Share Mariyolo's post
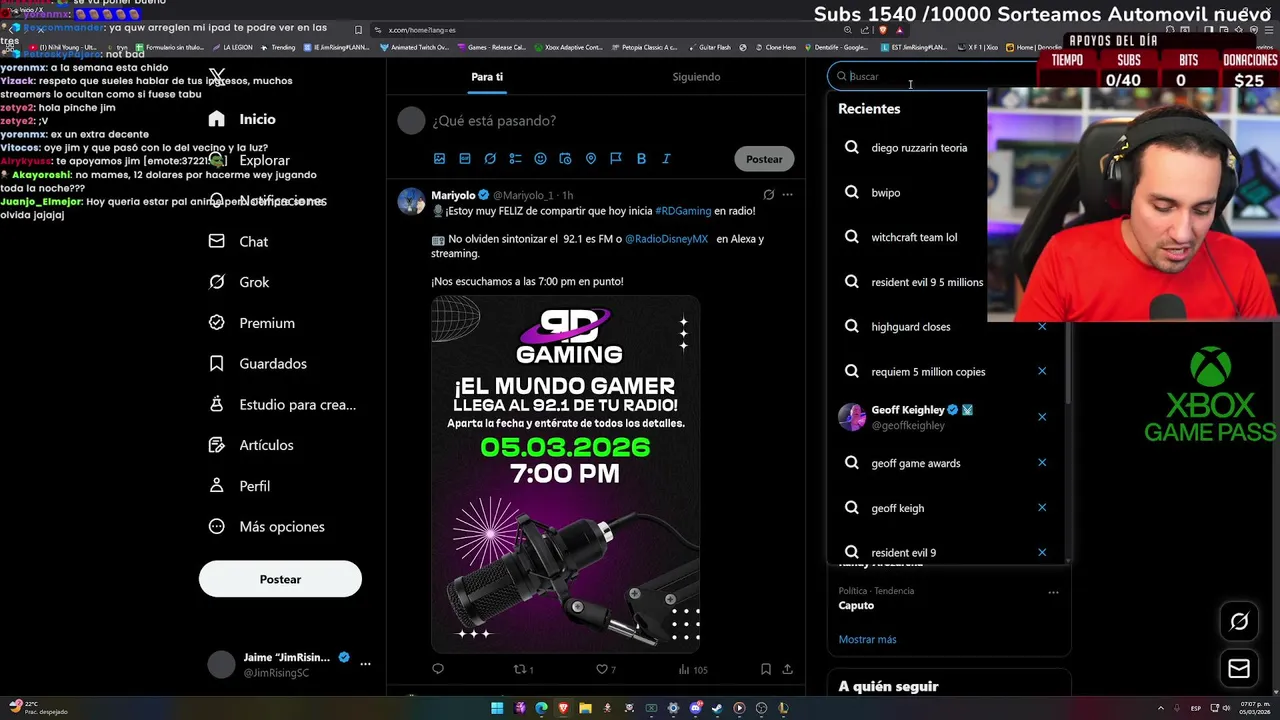 point(788,669)
